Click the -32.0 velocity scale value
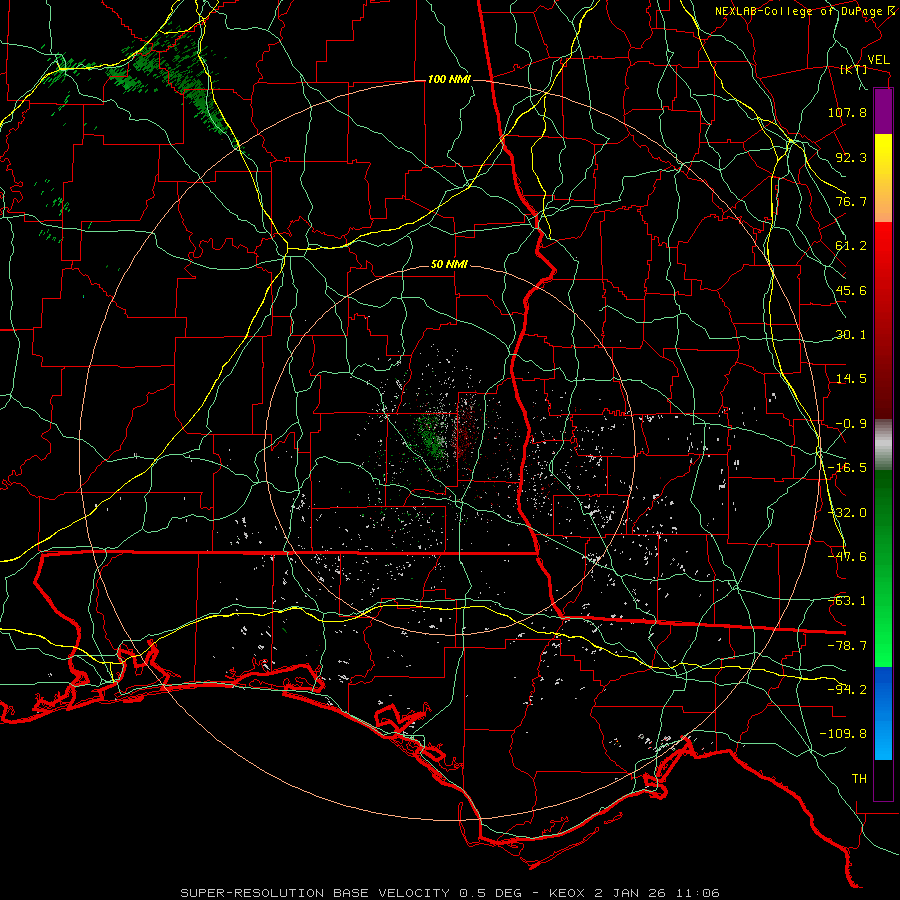The image size is (900, 900). (x=847, y=513)
